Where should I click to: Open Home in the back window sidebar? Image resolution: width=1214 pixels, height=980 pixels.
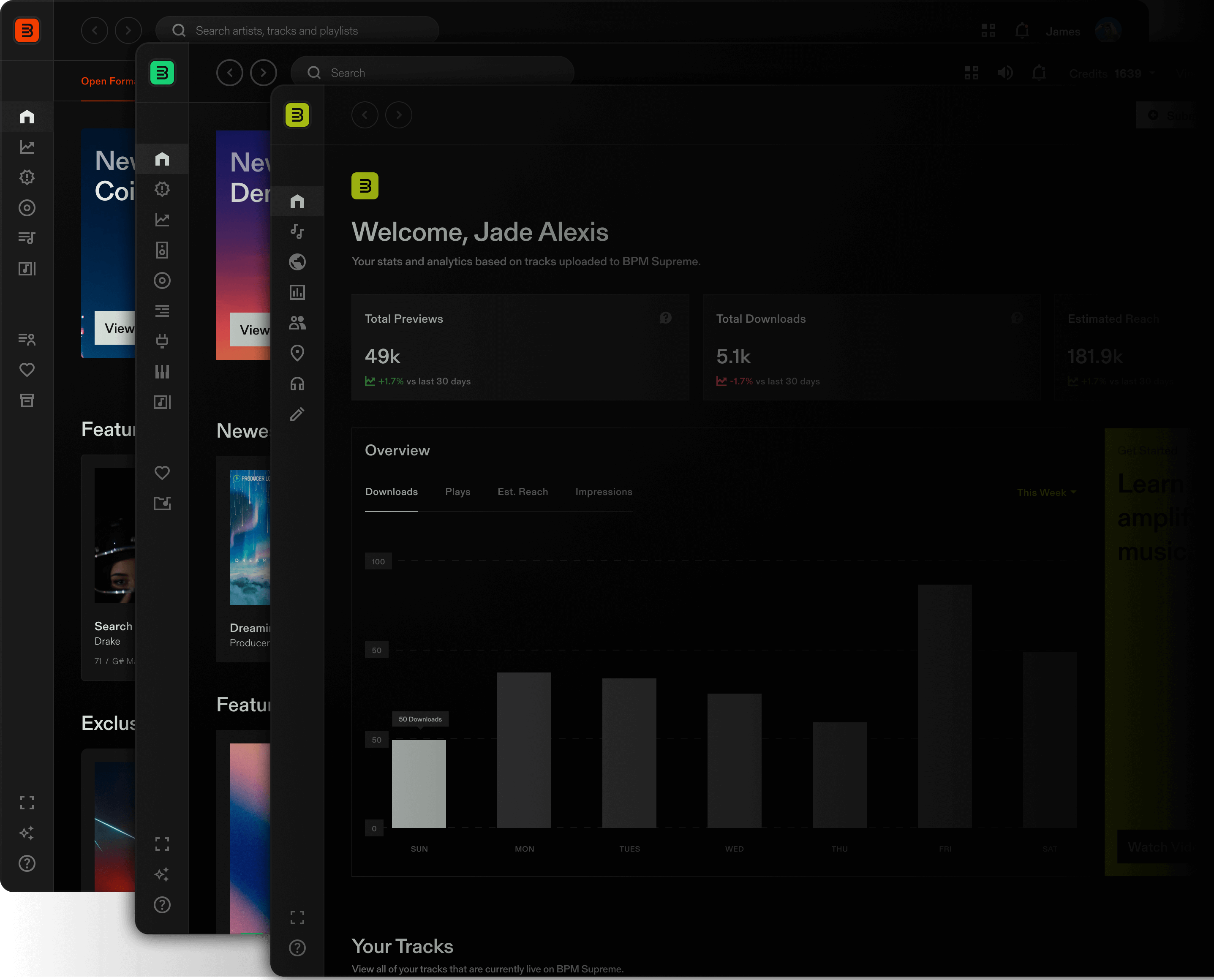(x=27, y=117)
